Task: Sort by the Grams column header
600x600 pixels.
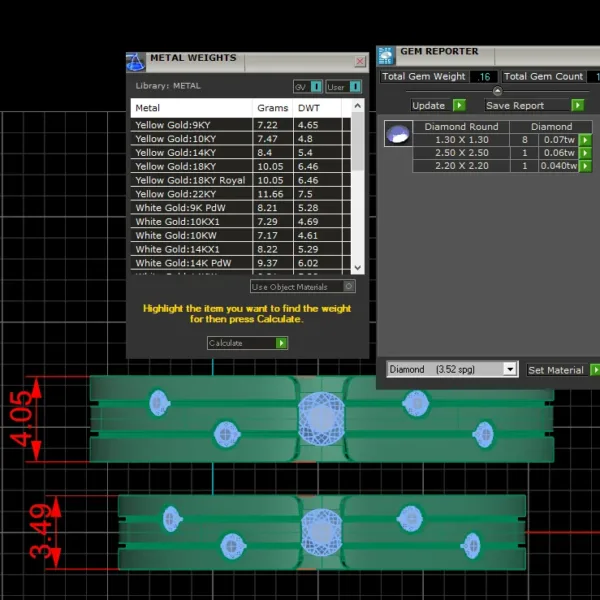Action: point(273,108)
